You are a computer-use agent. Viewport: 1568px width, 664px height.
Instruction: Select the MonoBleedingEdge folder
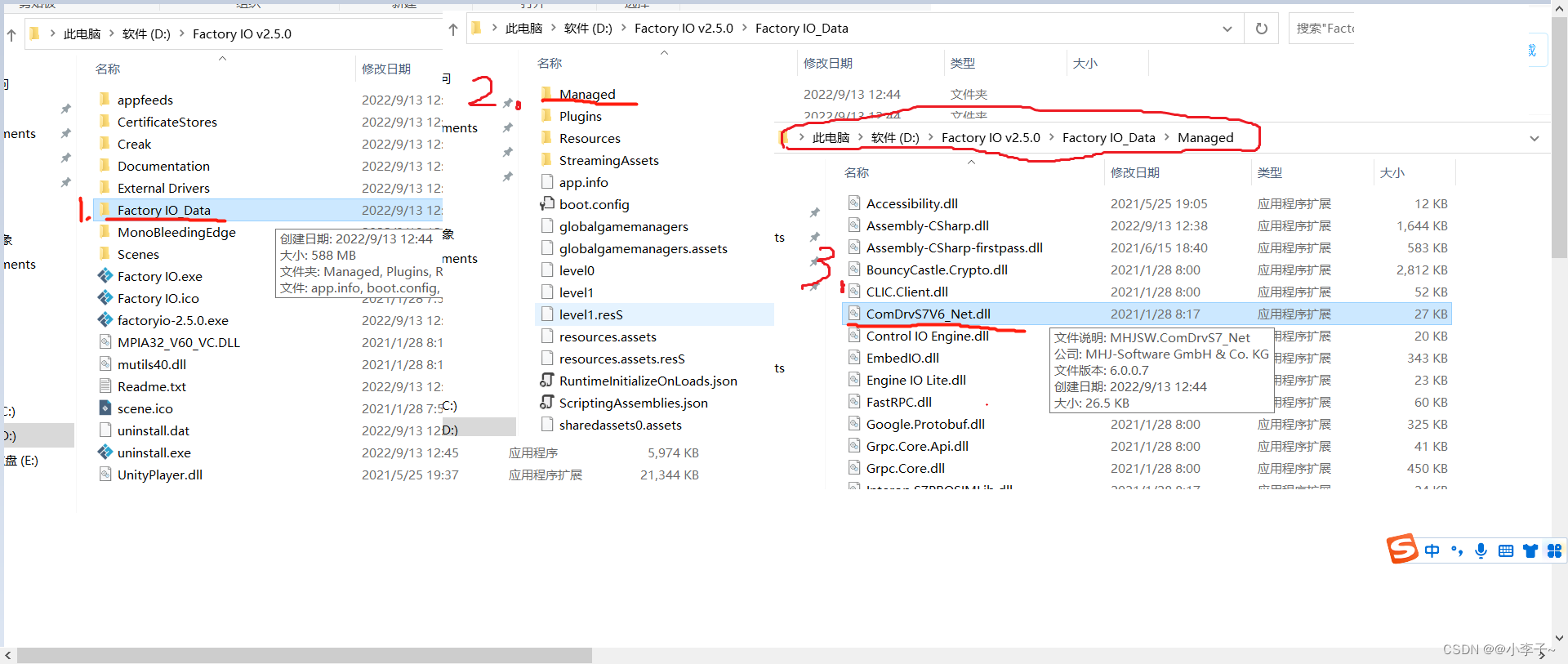(x=176, y=232)
